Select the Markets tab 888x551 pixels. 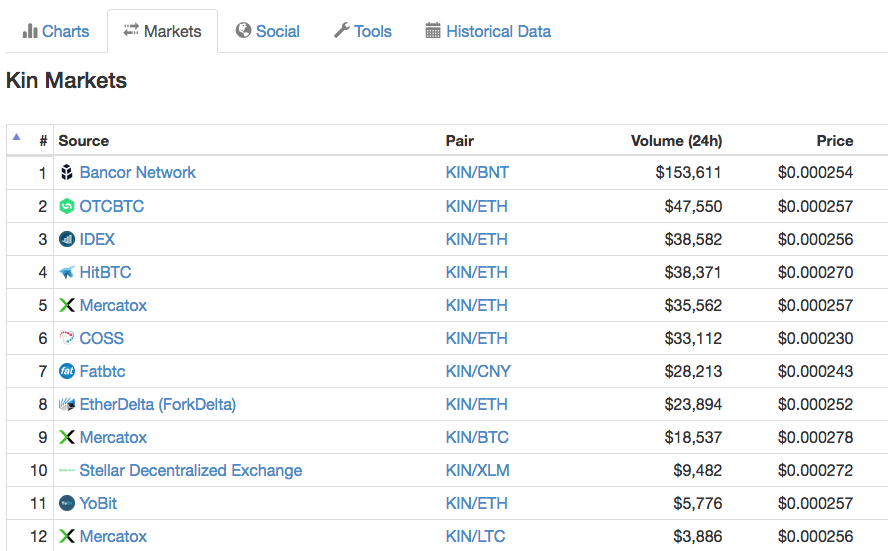coord(163,31)
